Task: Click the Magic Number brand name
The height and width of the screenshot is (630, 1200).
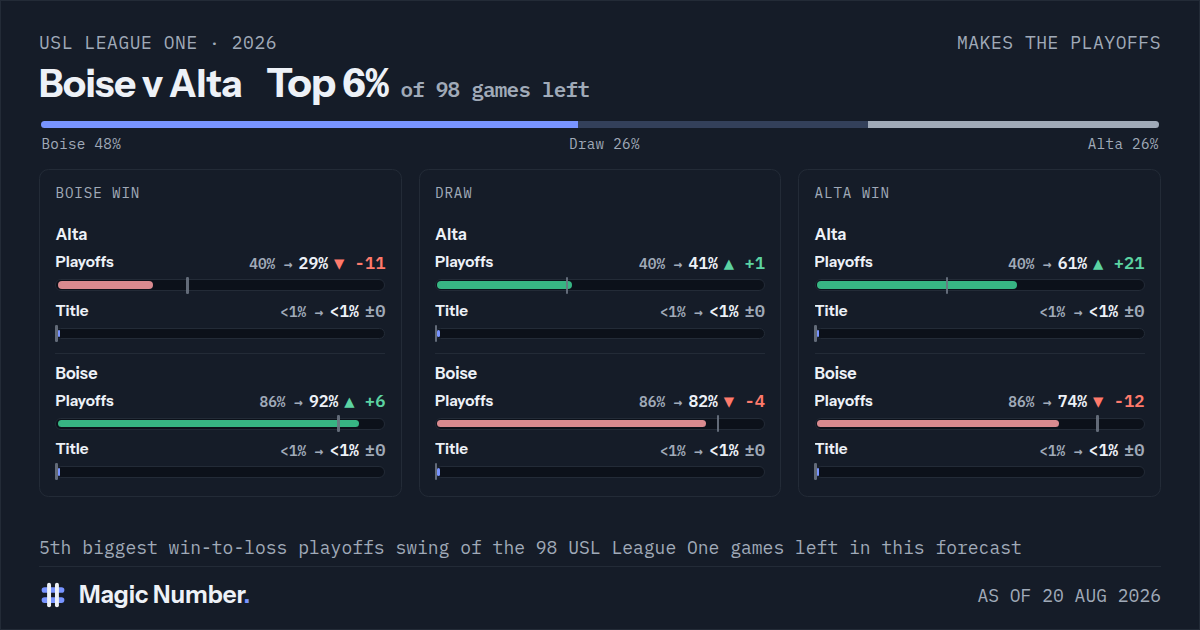Action: tap(164, 595)
